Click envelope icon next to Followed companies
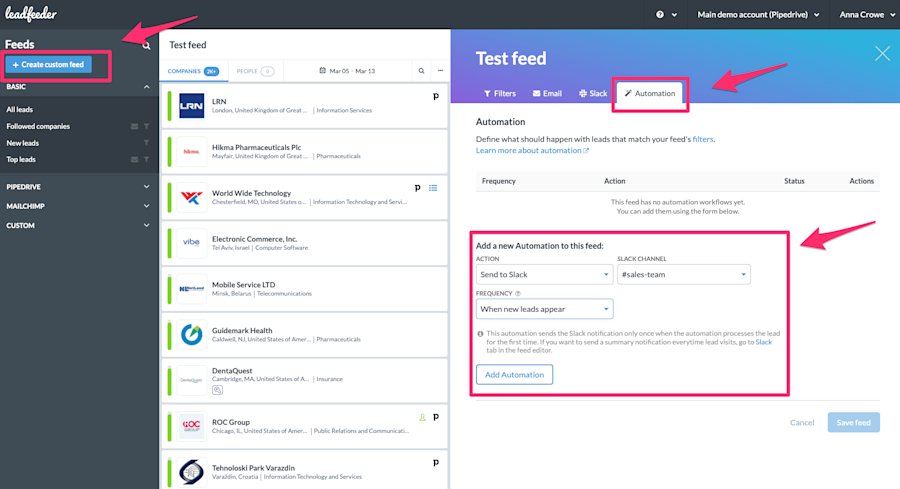This screenshot has width=900, height=489. (x=134, y=126)
